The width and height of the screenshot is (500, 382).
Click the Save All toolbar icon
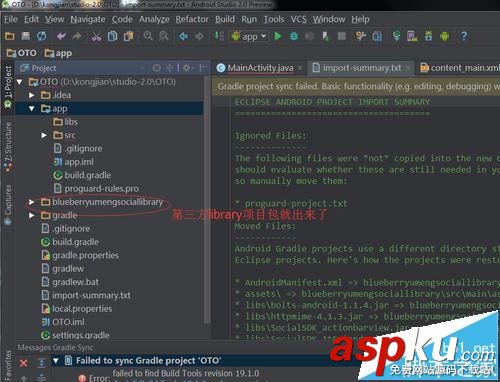click(x=26, y=36)
